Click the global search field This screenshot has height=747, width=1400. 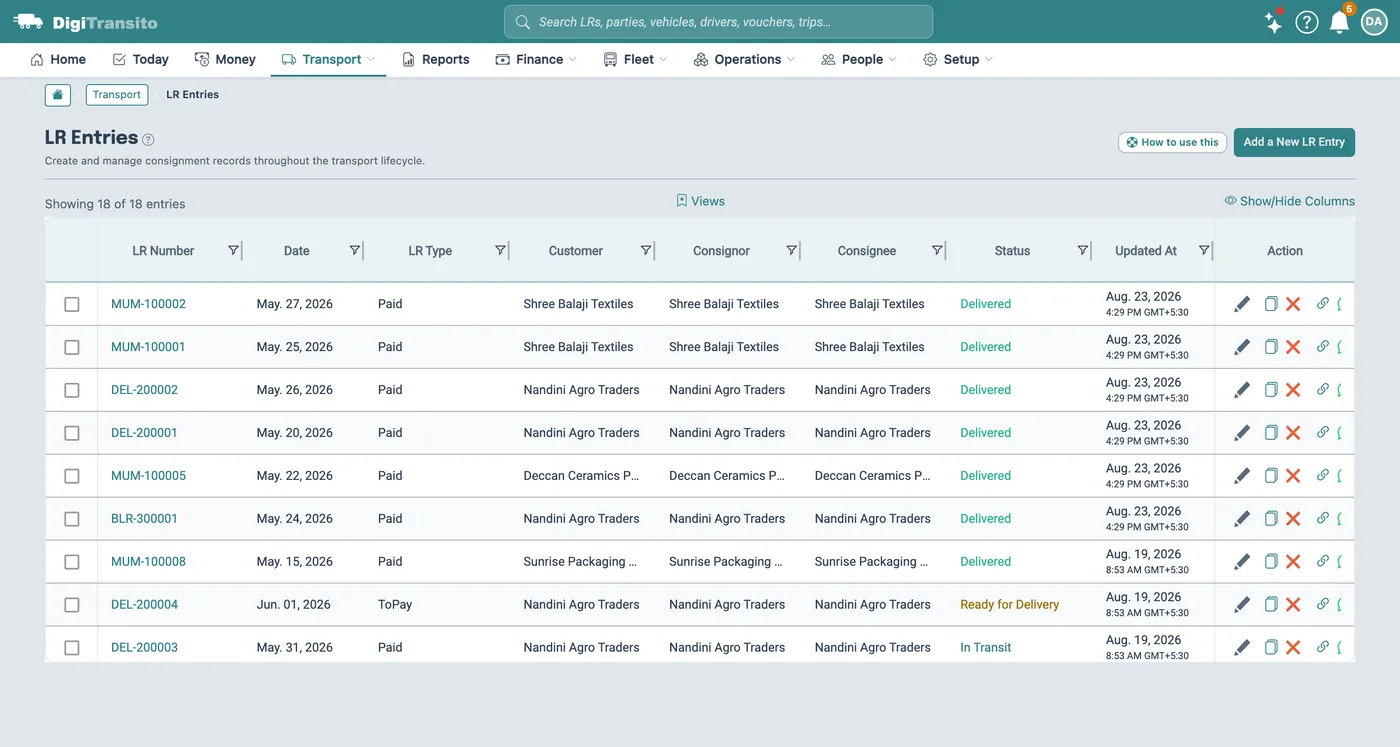pos(718,21)
